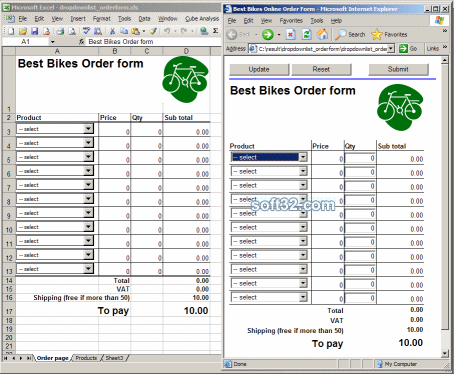Viewport: 454px width, 374px height.
Task: Click the browser vertical scrollbar down arrow
Action: tap(444, 353)
